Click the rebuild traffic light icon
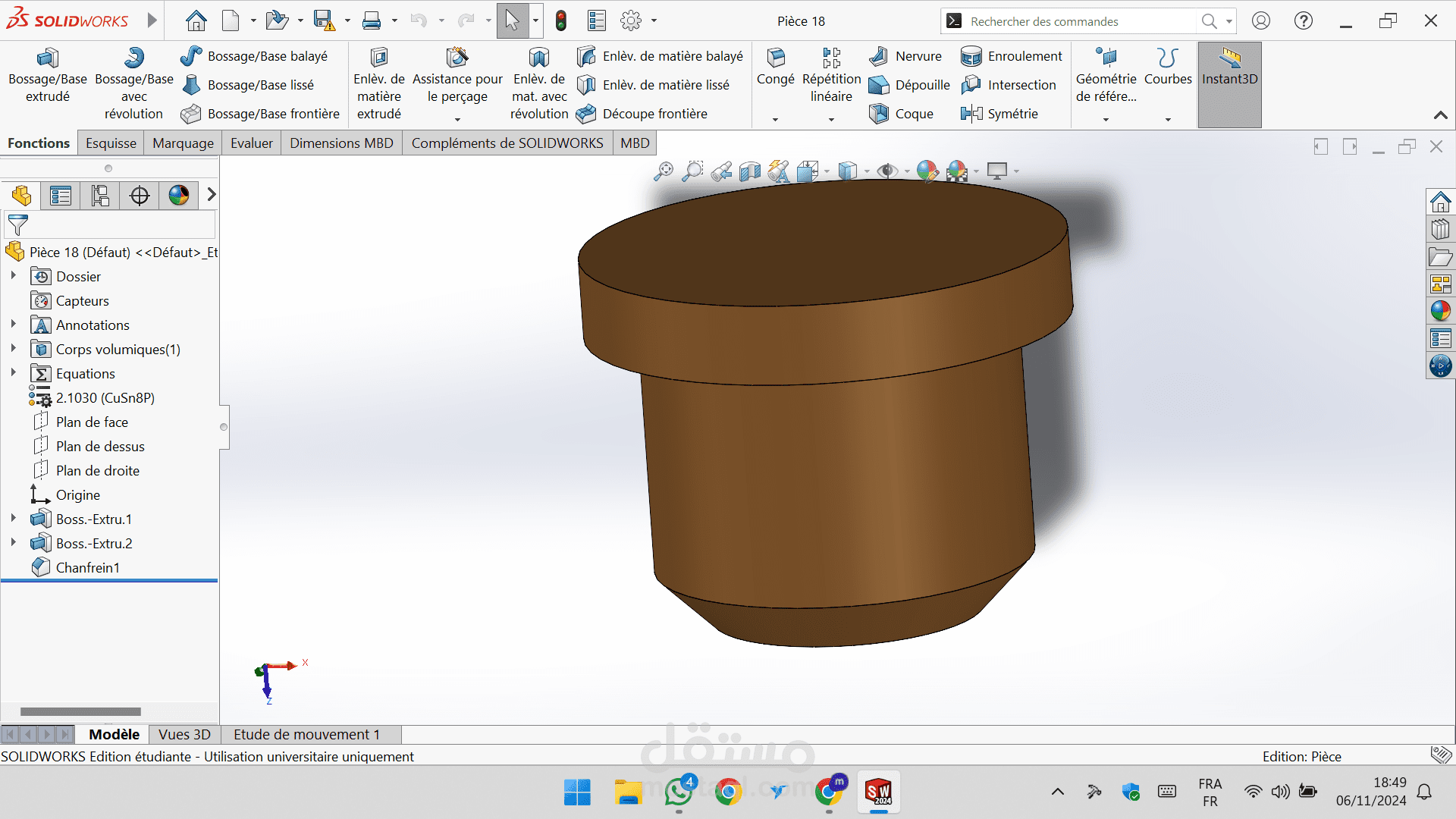 [561, 21]
